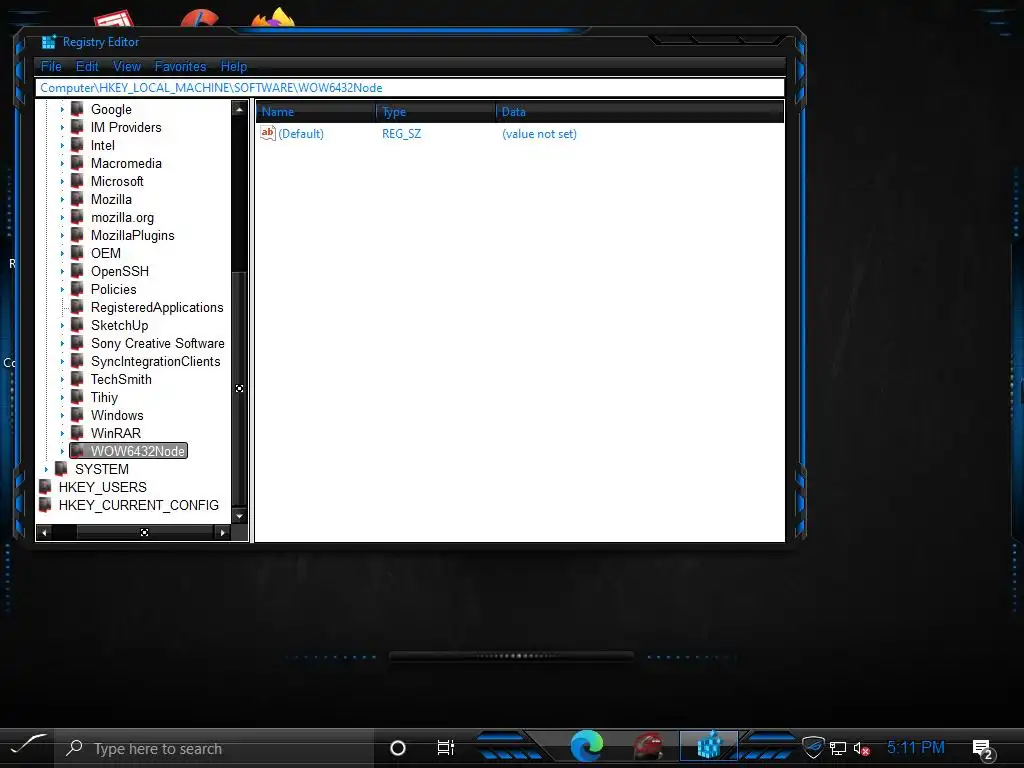Screen dimensions: 1024x768
Task: Click the tree horizontal scroll left arrow
Action: pos(44,532)
